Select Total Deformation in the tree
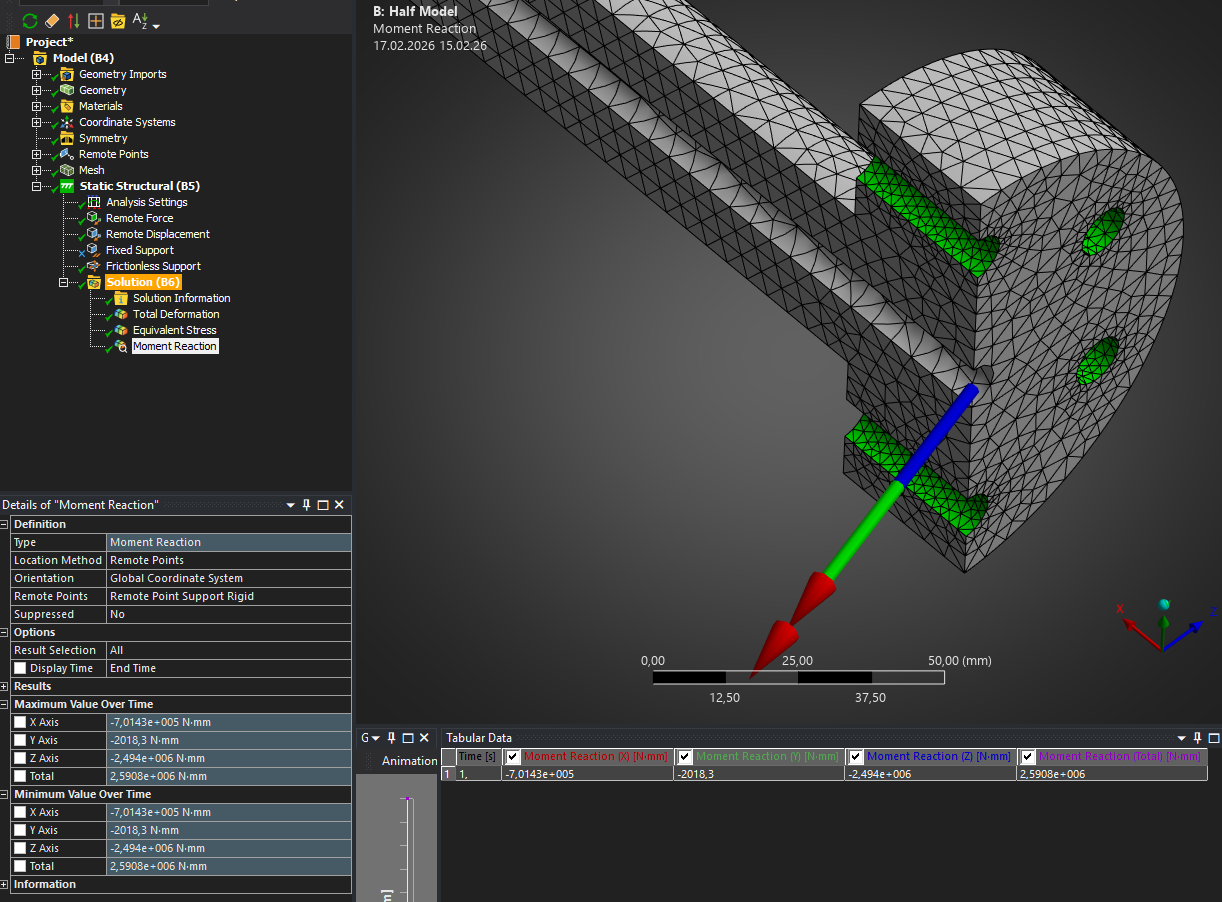This screenshot has height=902, width=1222. pyautogui.click(x=175, y=314)
